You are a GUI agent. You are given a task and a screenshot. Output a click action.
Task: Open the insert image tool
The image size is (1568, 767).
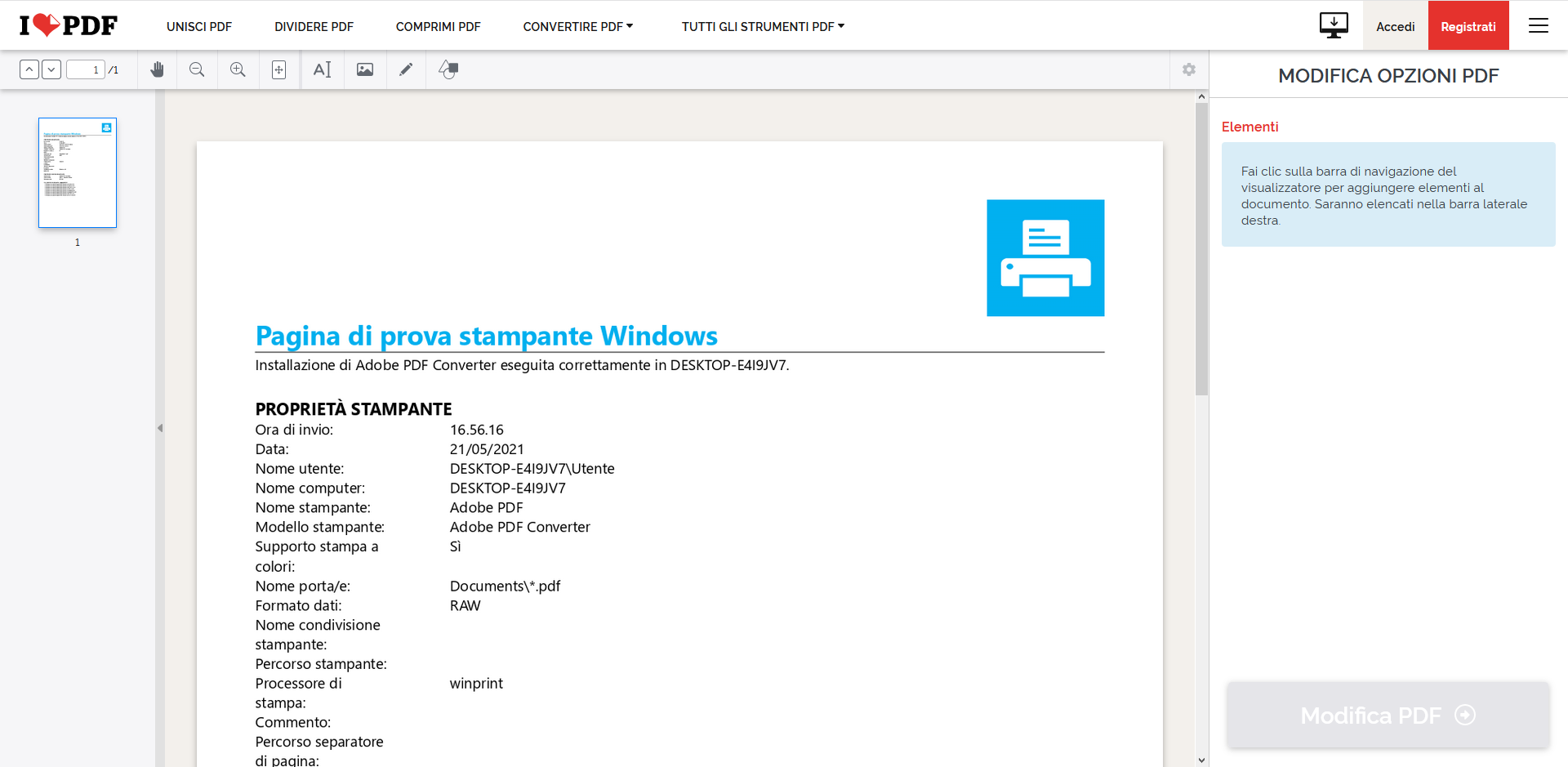click(x=364, y=70)
